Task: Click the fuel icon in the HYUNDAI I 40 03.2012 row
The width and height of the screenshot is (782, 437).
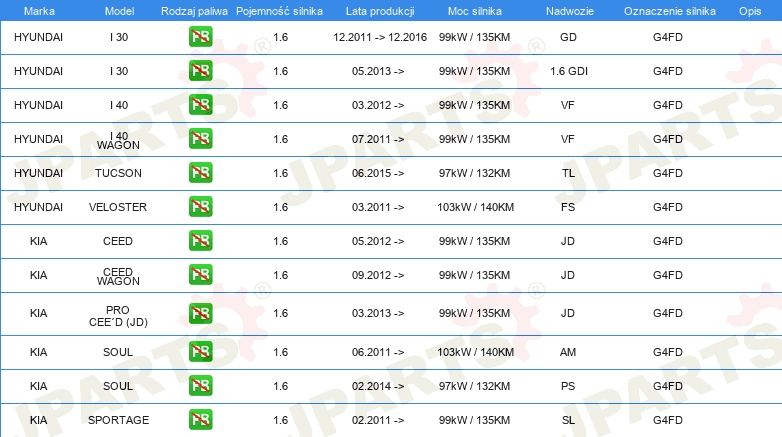Action: (200, 105)
